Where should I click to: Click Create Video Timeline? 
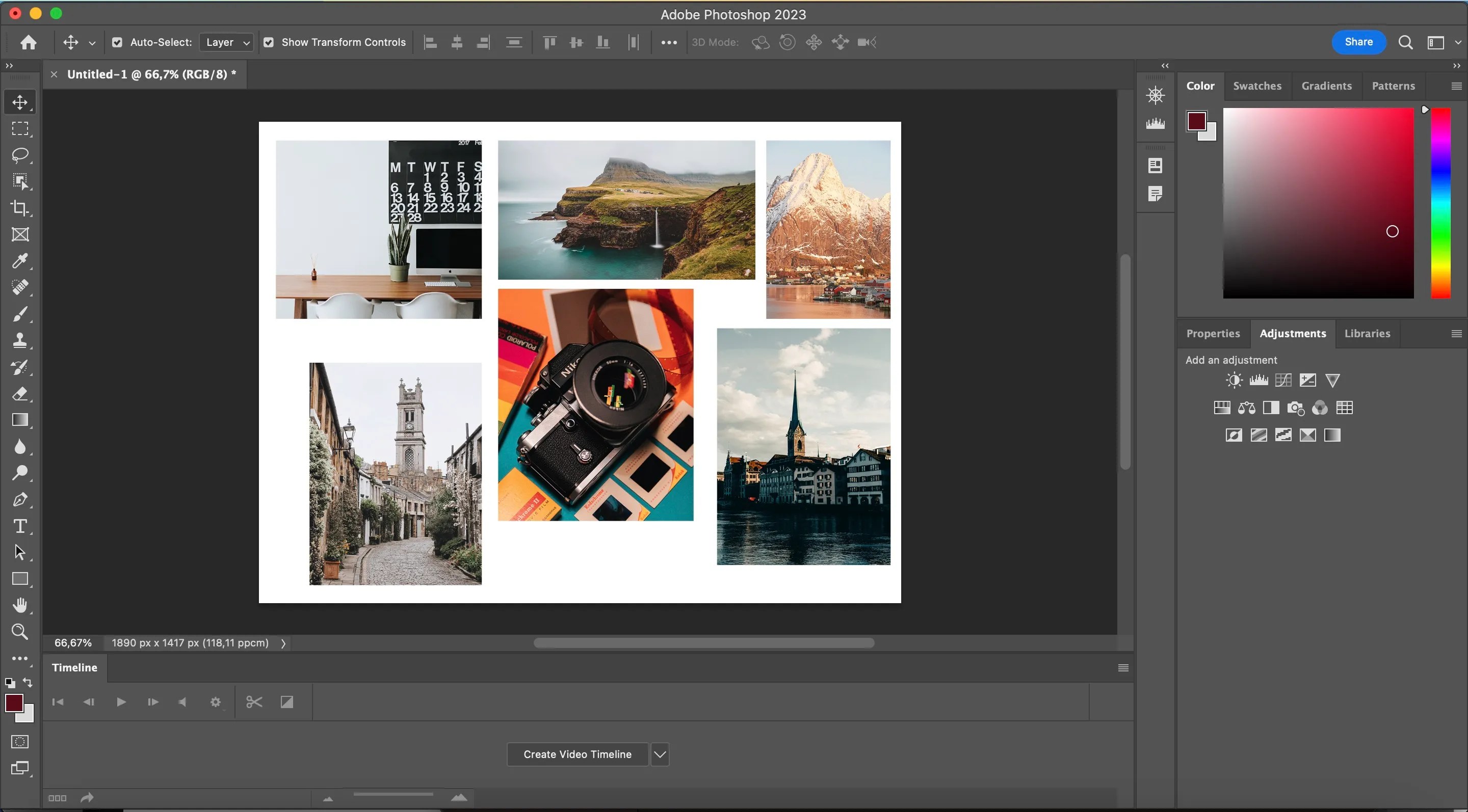click(x=576, y=754)
